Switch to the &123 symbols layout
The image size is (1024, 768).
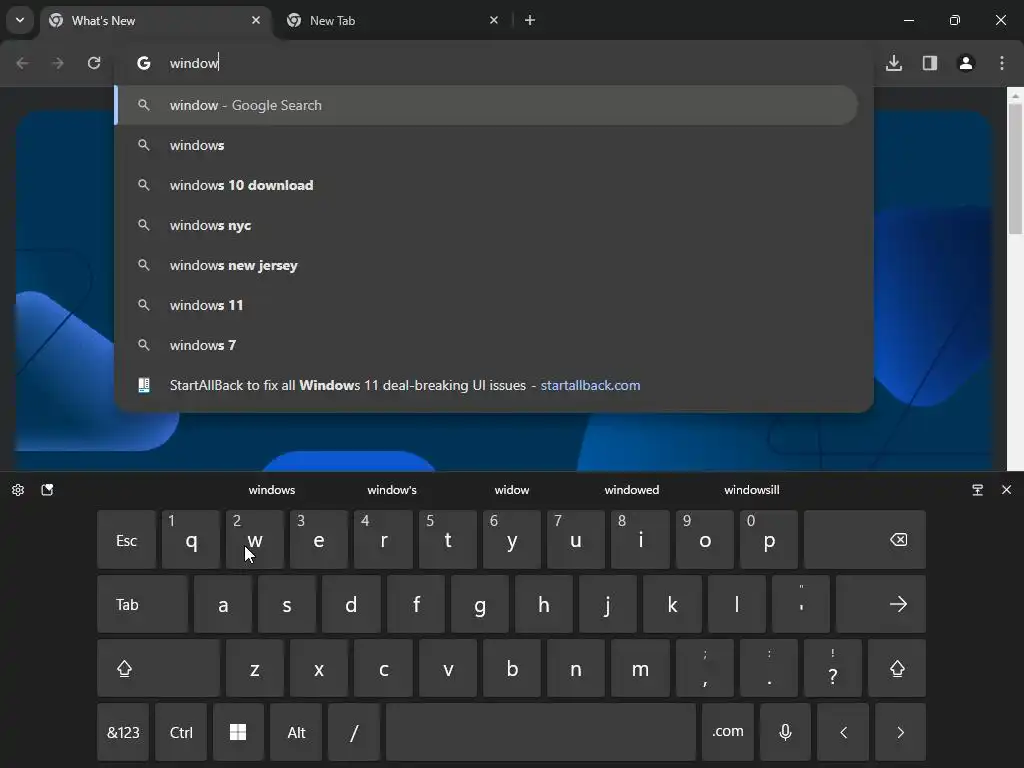click(x=123, y=732)
